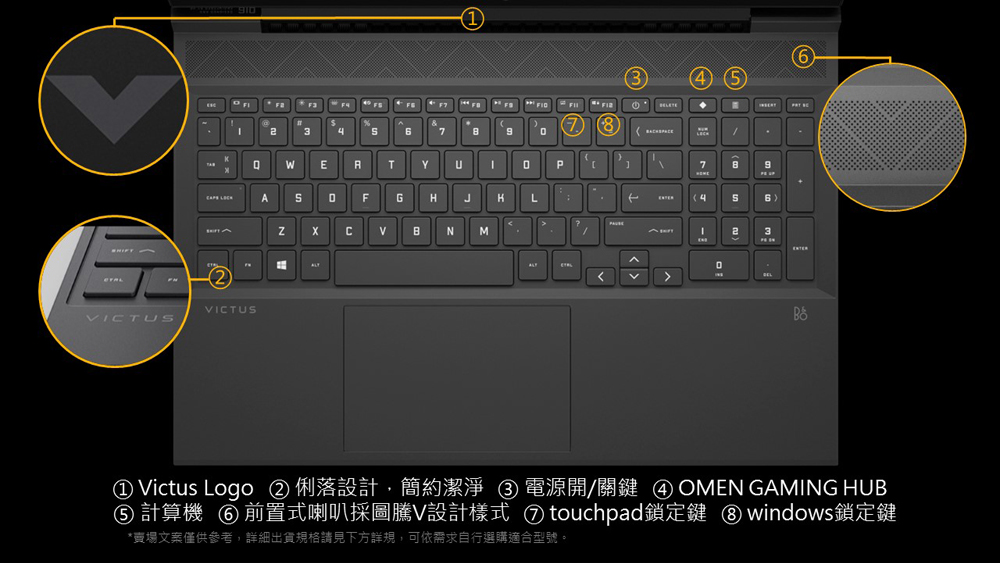Click the OMEN Gaming Hub diamond key

702,105
